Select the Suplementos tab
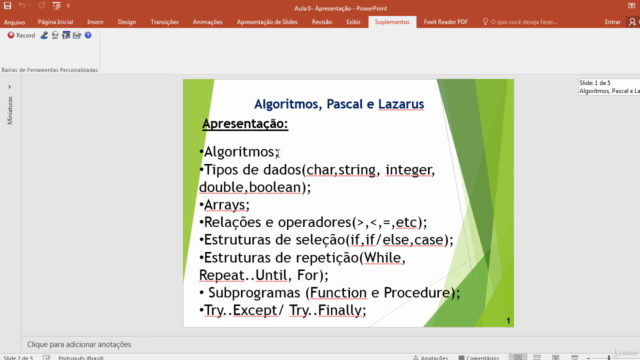640x360 pixels. coord(392,22)
